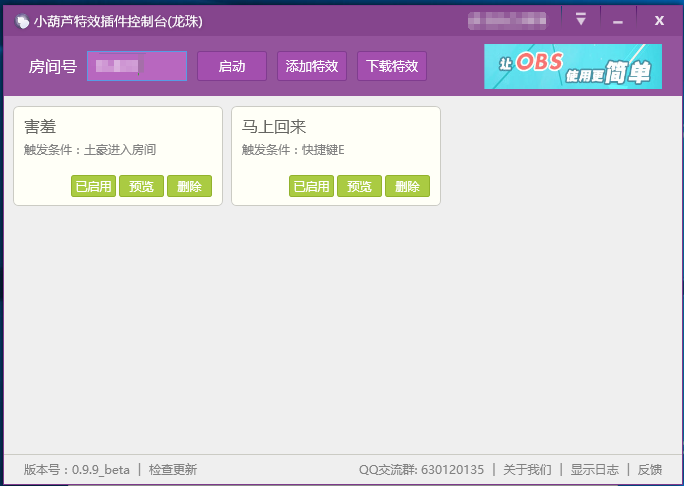684x486 pixels.
Task: Open the dropdown triangle menu in title bar
Action: coord(581,19)
